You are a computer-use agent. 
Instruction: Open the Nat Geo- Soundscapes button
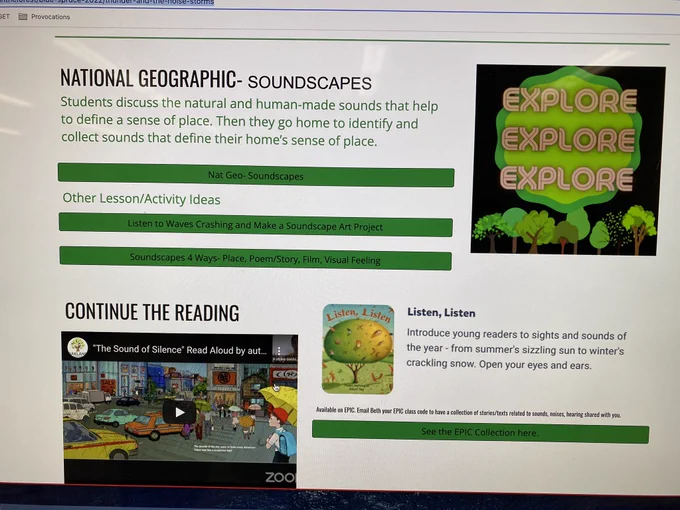click(x=256, y=175)
